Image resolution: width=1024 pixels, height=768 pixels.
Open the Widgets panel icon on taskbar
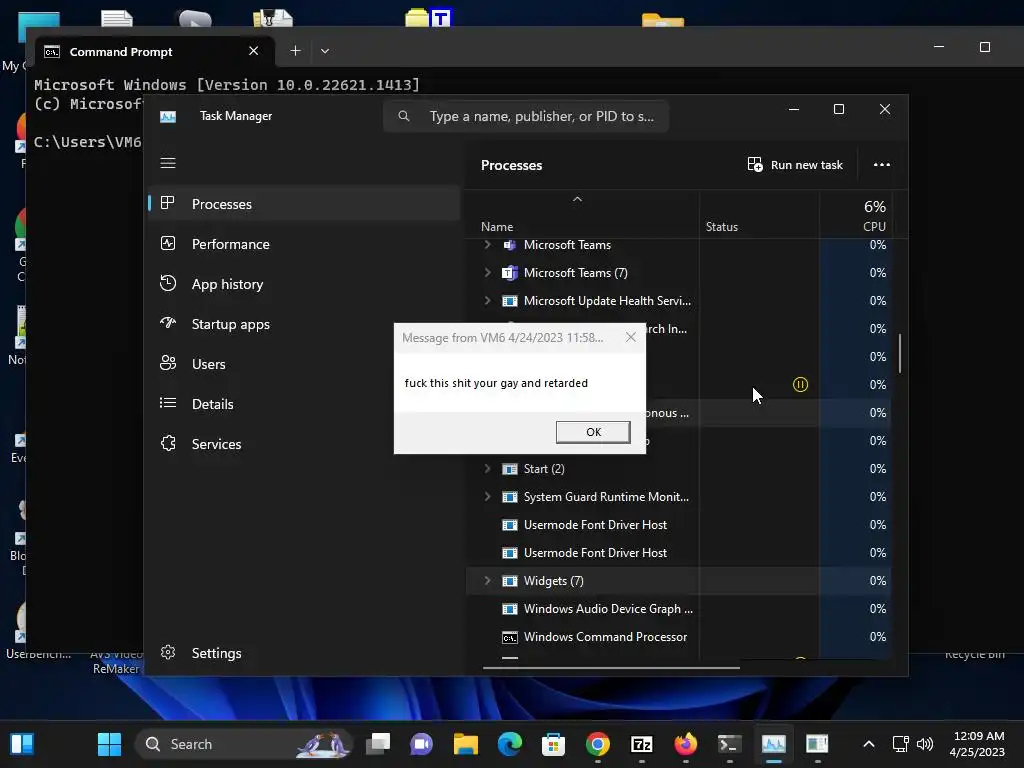[x=22, y=744]
